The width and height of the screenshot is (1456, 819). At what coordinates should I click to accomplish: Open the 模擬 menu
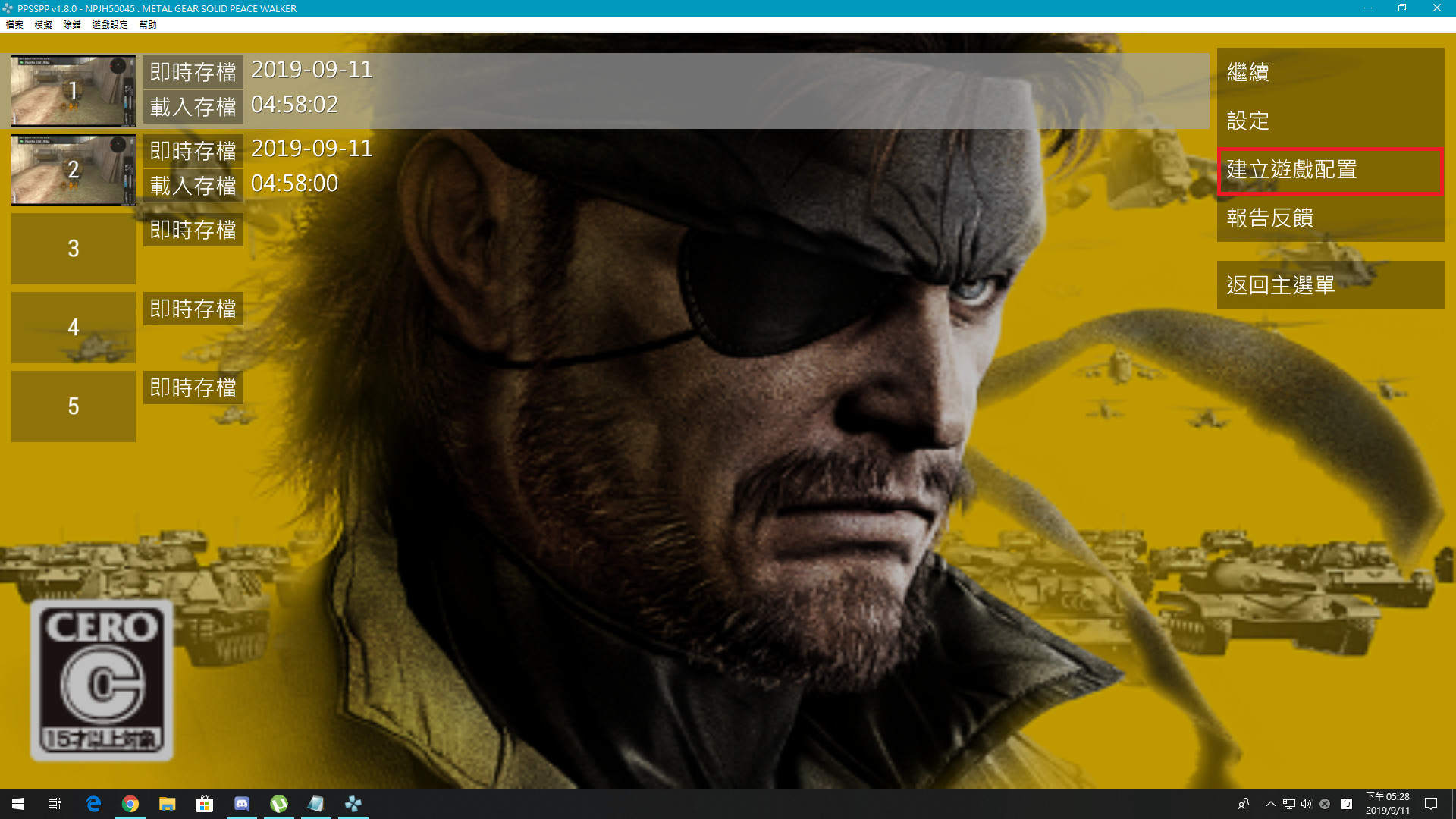[43, 25]
